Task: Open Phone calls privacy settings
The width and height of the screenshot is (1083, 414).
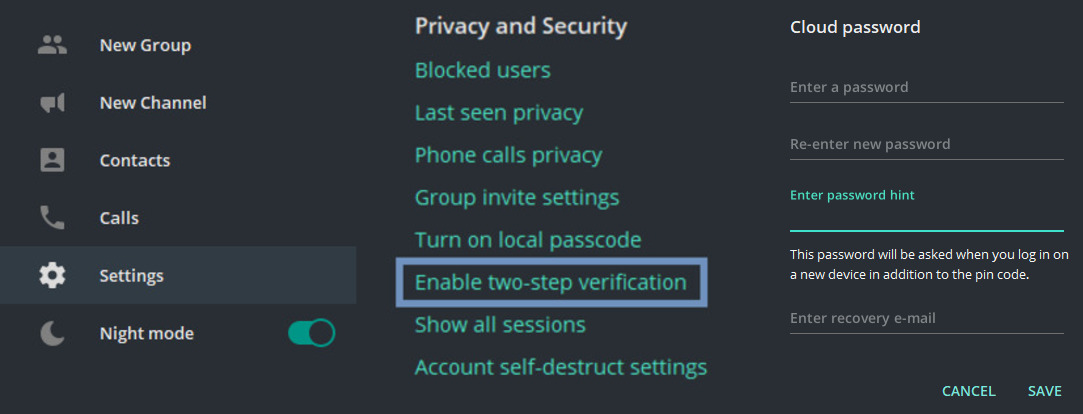Action: click(508, 155)
